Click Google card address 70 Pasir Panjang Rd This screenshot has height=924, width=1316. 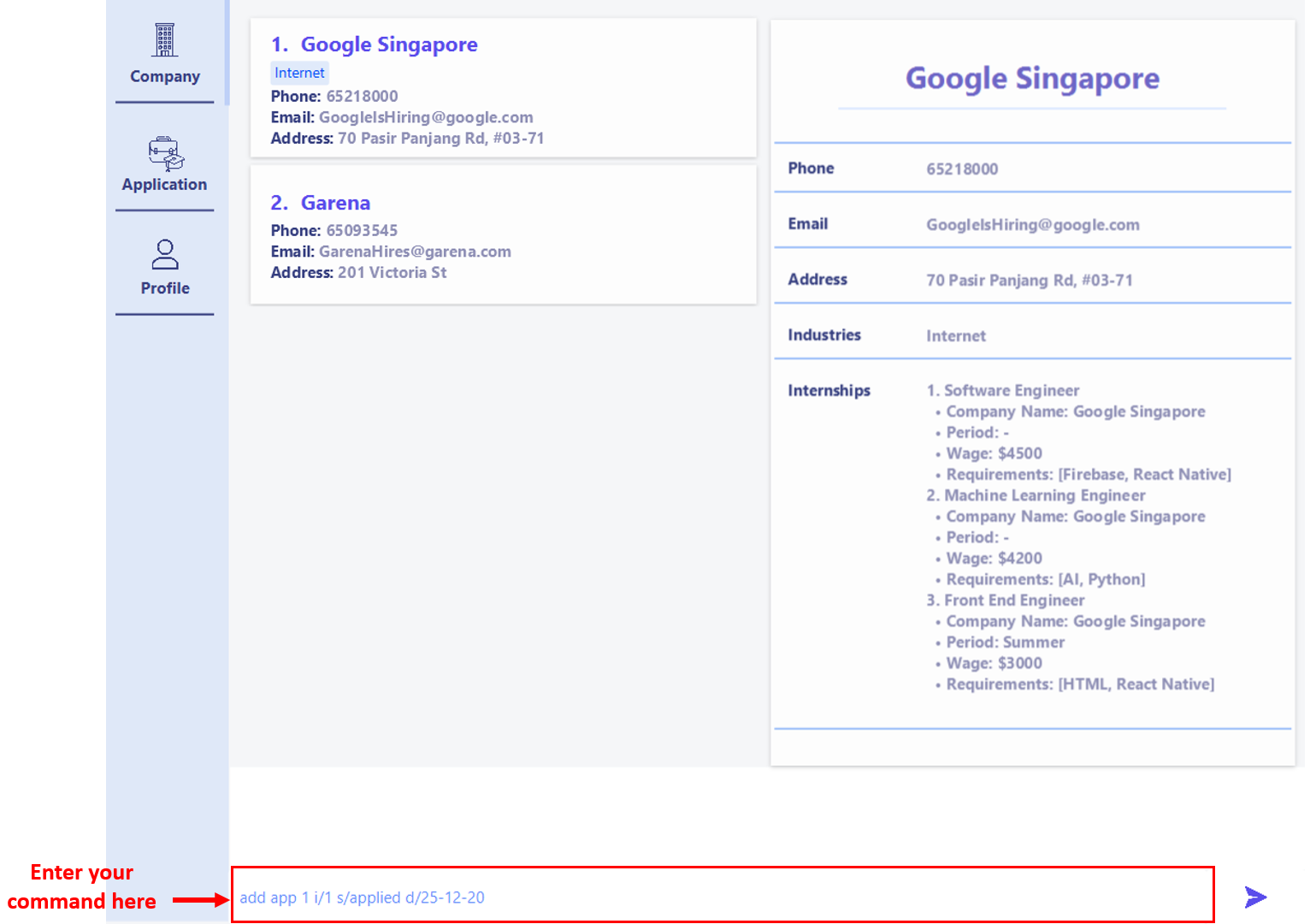pyautogui.click(x=440, y=138)
